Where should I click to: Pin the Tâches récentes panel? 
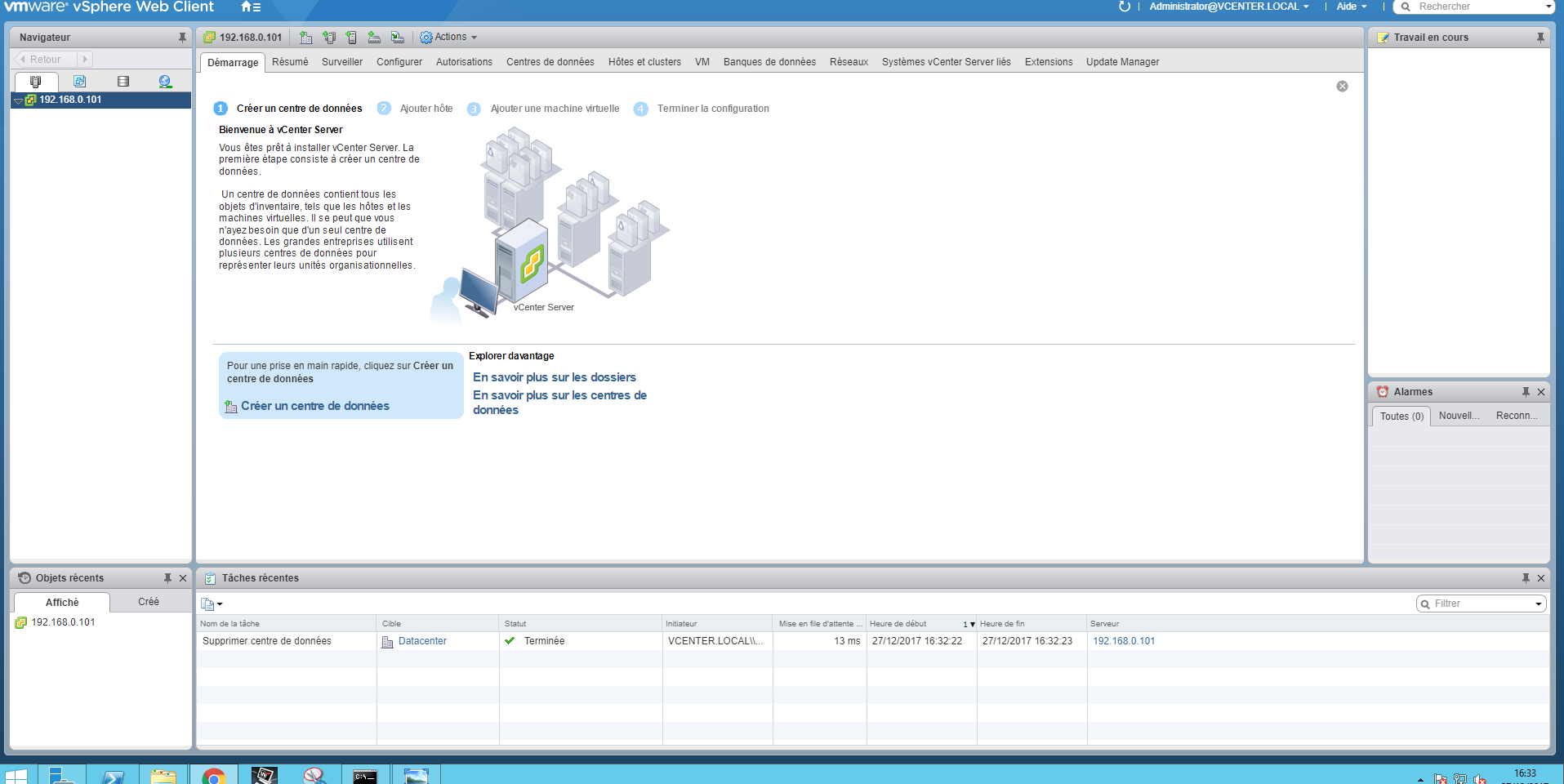[1526, 578]
